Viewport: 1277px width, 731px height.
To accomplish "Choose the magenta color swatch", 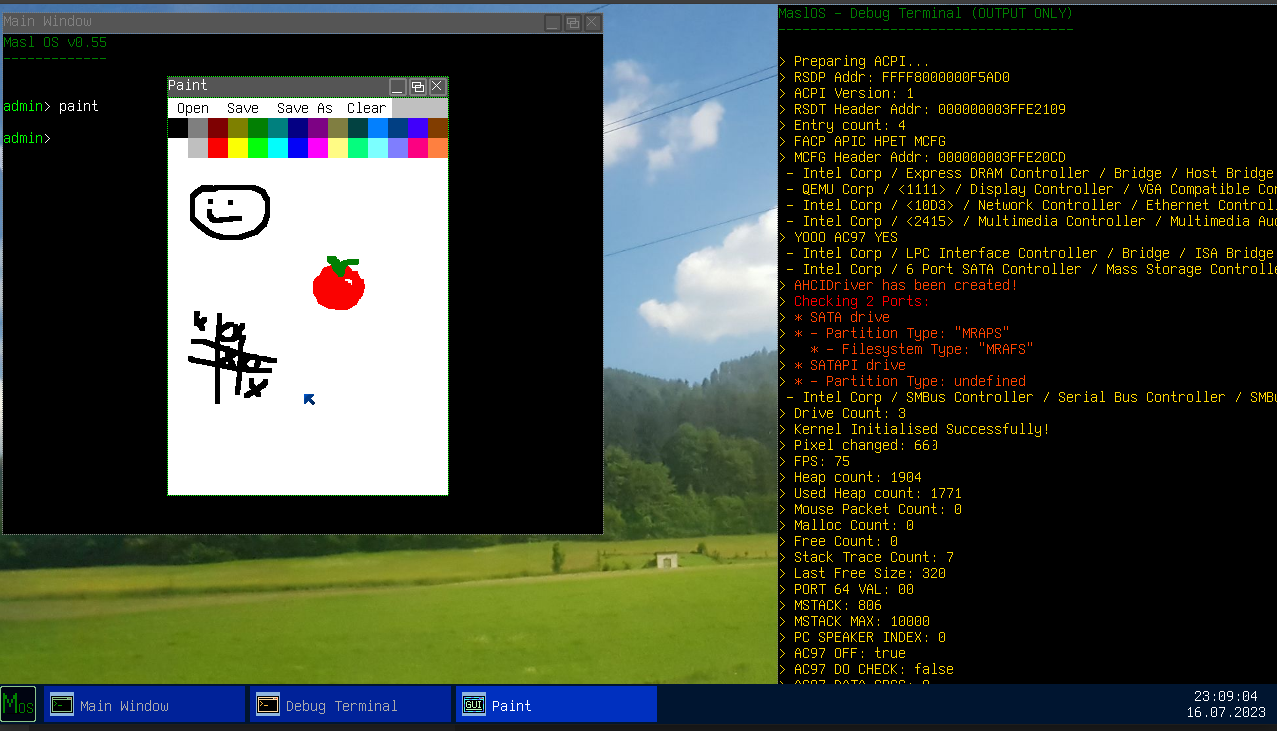I will click(318, 148).
